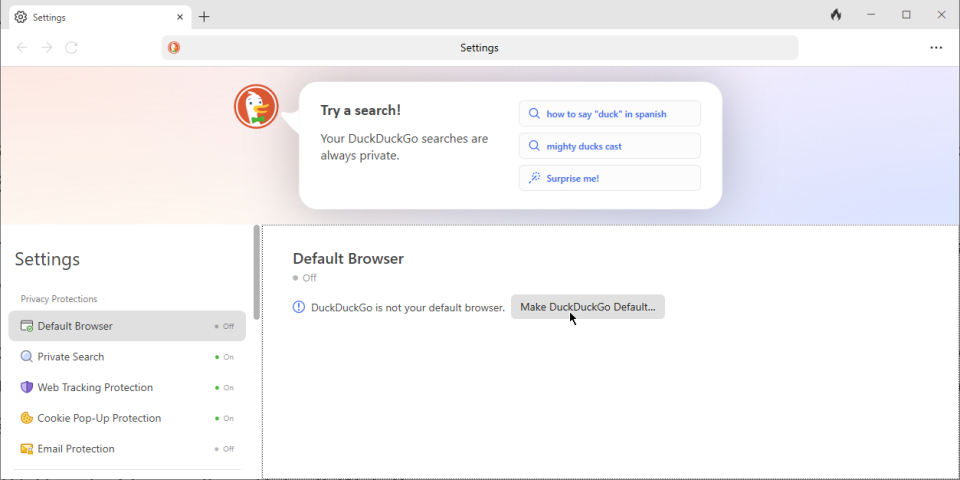
Task: Click the Private Search magnifier icon
Action: pyautogui.click(x=27, y=357)
